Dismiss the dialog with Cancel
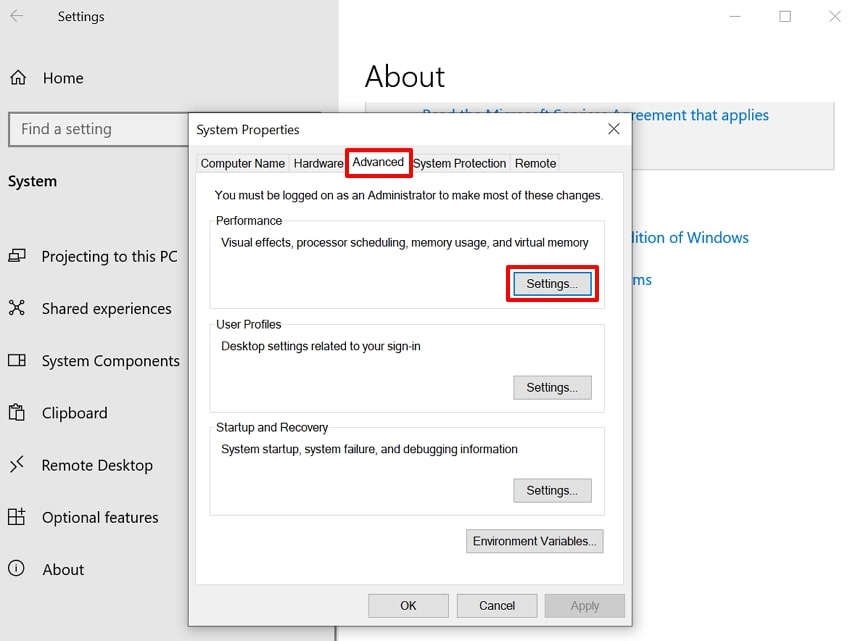 496,605
